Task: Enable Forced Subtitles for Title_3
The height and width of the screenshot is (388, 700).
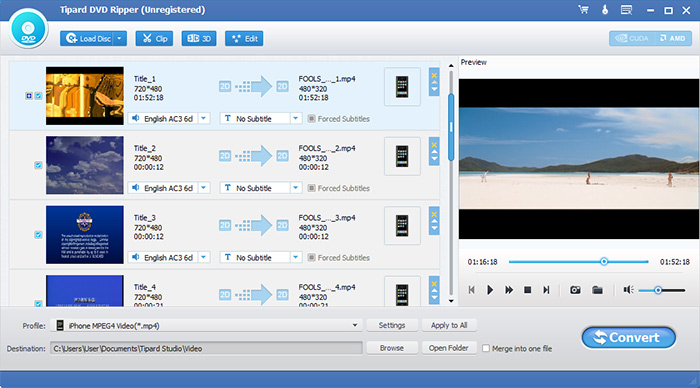Action: [312, 258]
